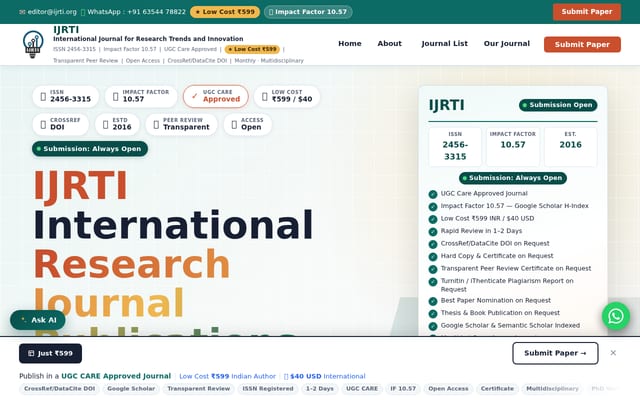Open the Our Journal menu
The width and height of the screenshot is (640, 400).
[x=507, y=44]
